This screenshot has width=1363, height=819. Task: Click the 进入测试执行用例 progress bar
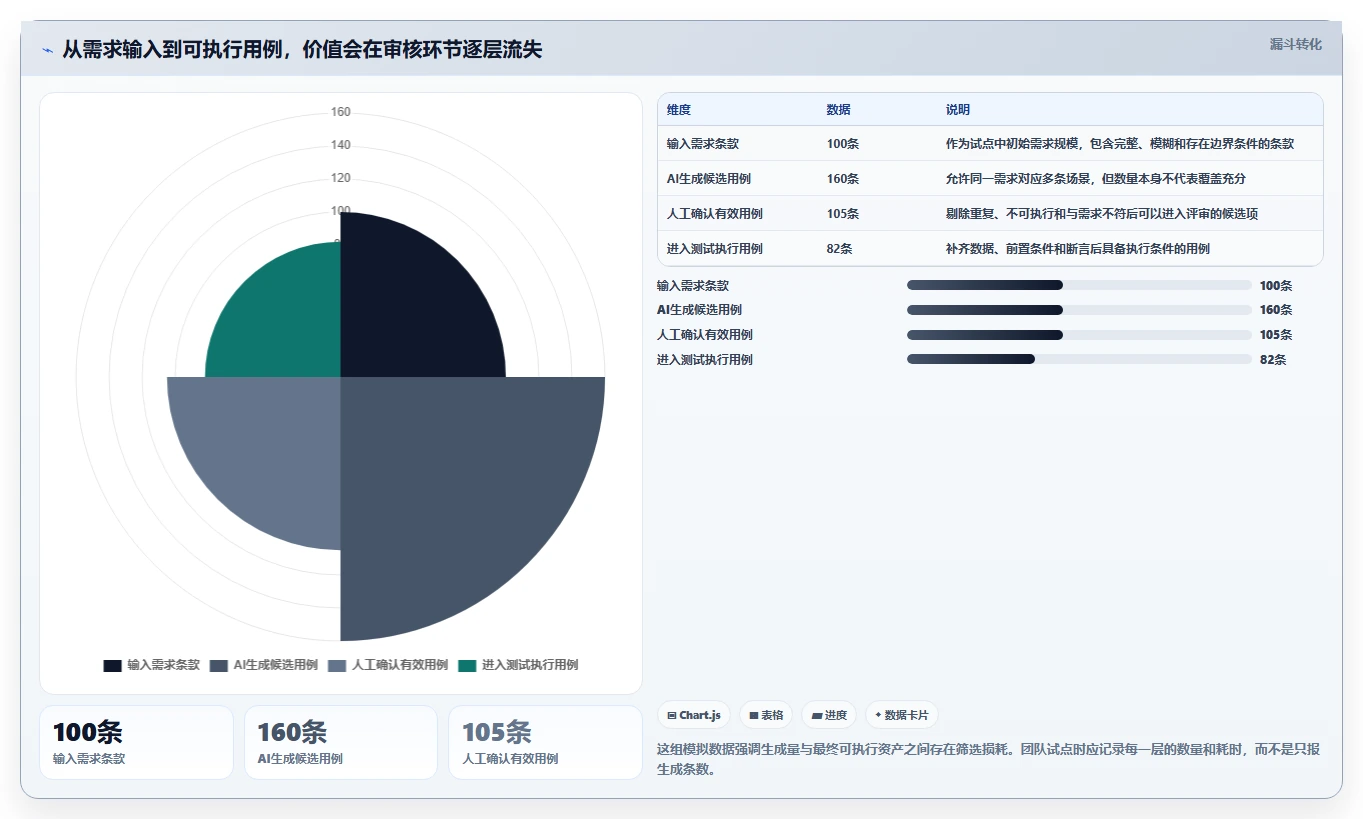(1079, 359)
